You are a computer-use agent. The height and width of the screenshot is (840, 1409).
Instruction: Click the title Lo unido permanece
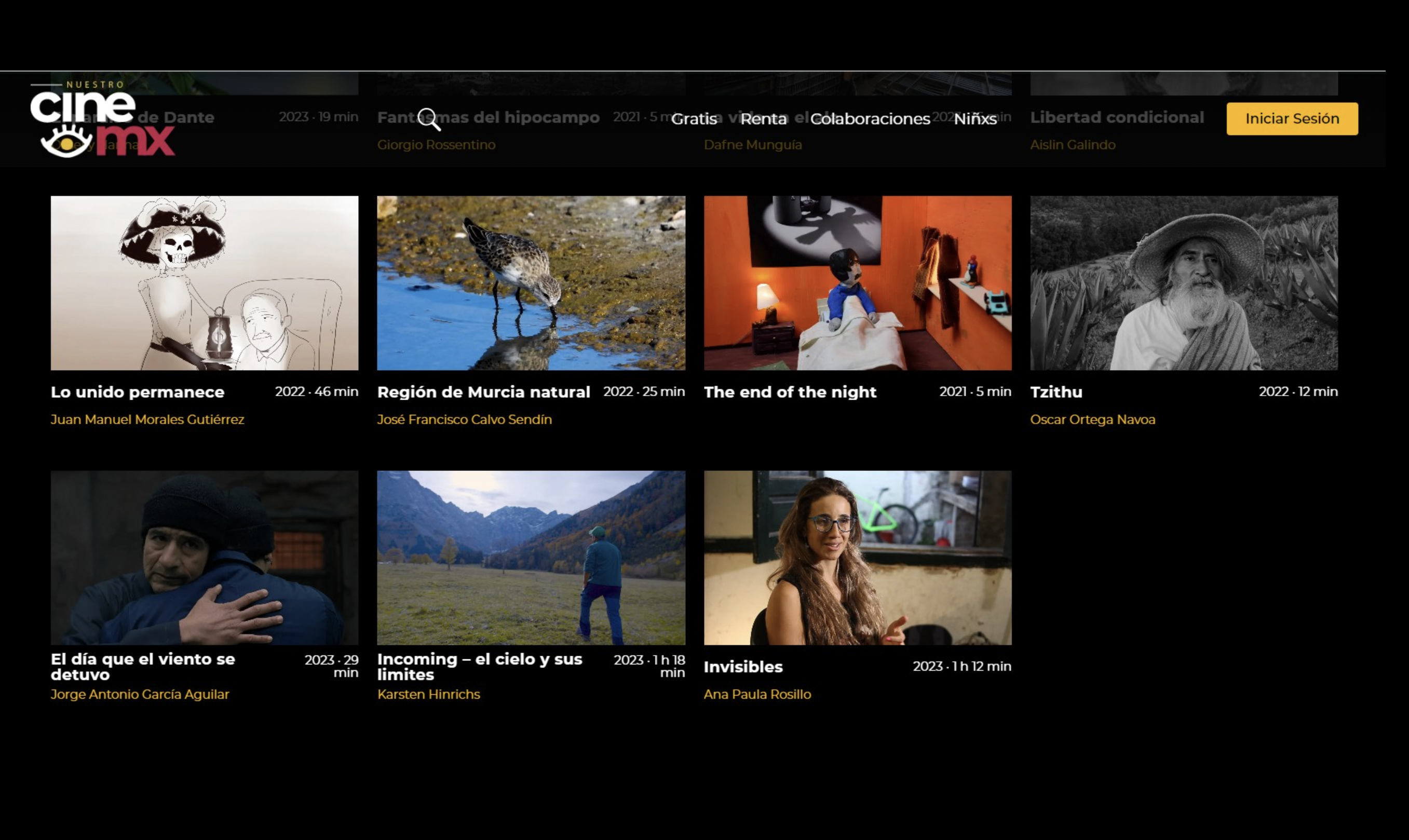[138, 391]
